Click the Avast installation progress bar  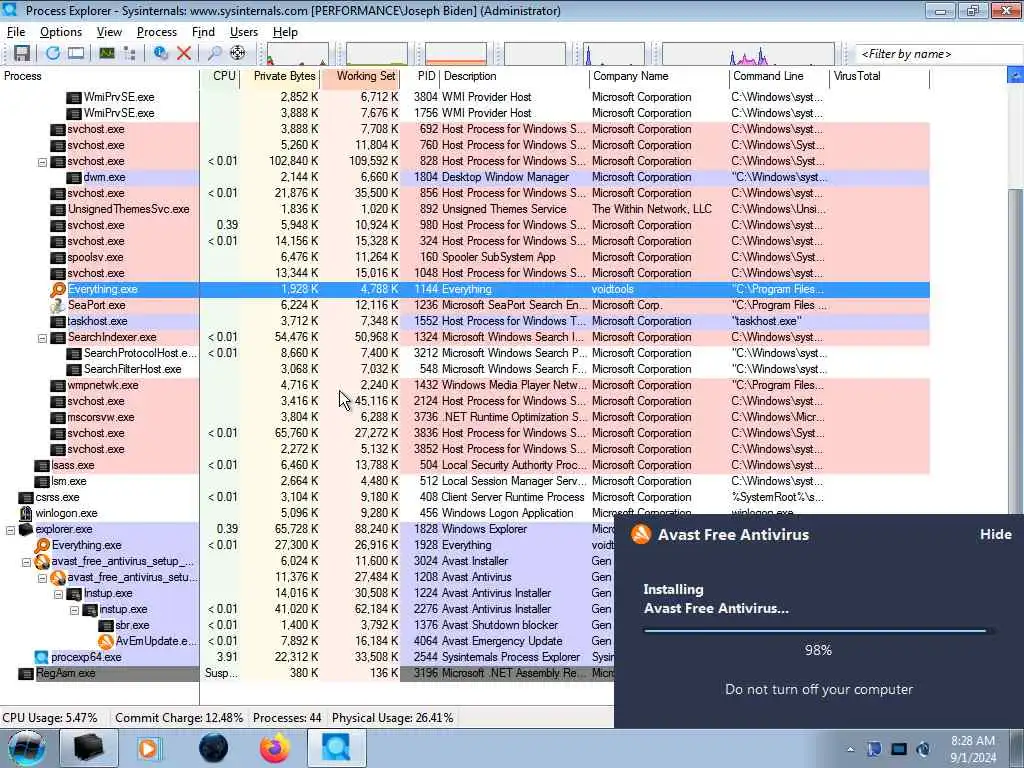818,631
